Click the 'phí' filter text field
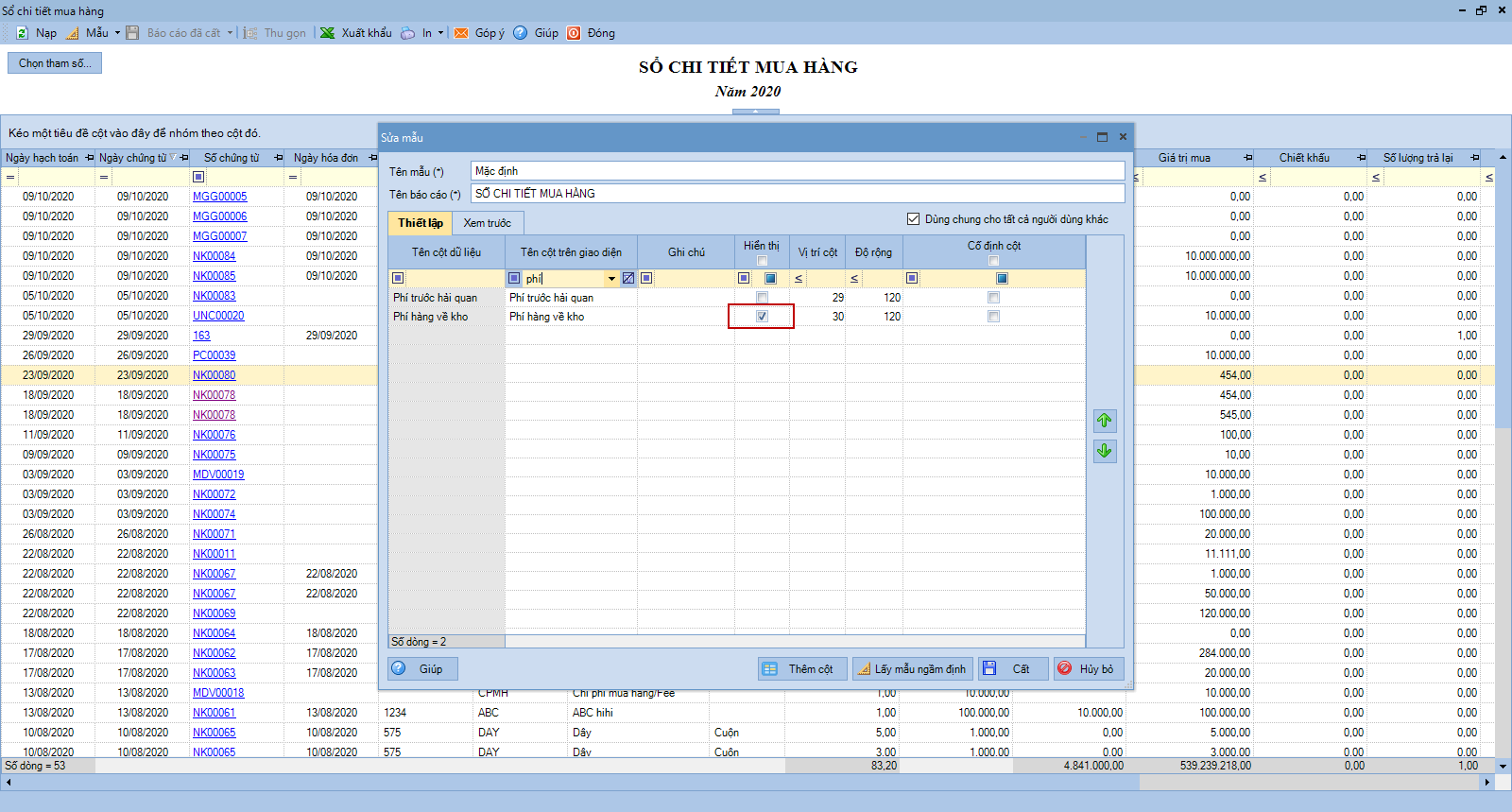 [x=564, y=279]
